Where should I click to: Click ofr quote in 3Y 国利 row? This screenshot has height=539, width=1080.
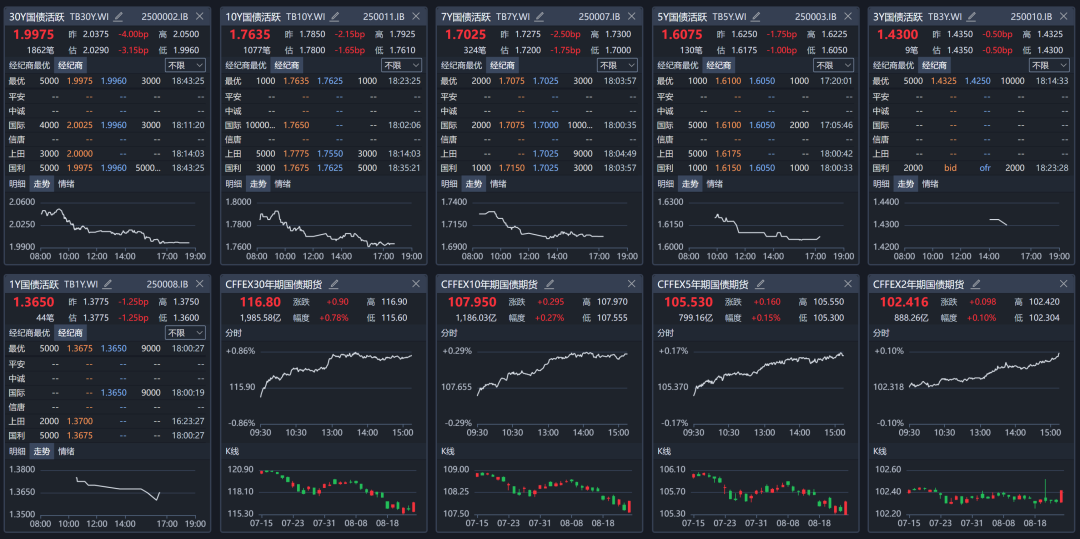pos(985,168)
